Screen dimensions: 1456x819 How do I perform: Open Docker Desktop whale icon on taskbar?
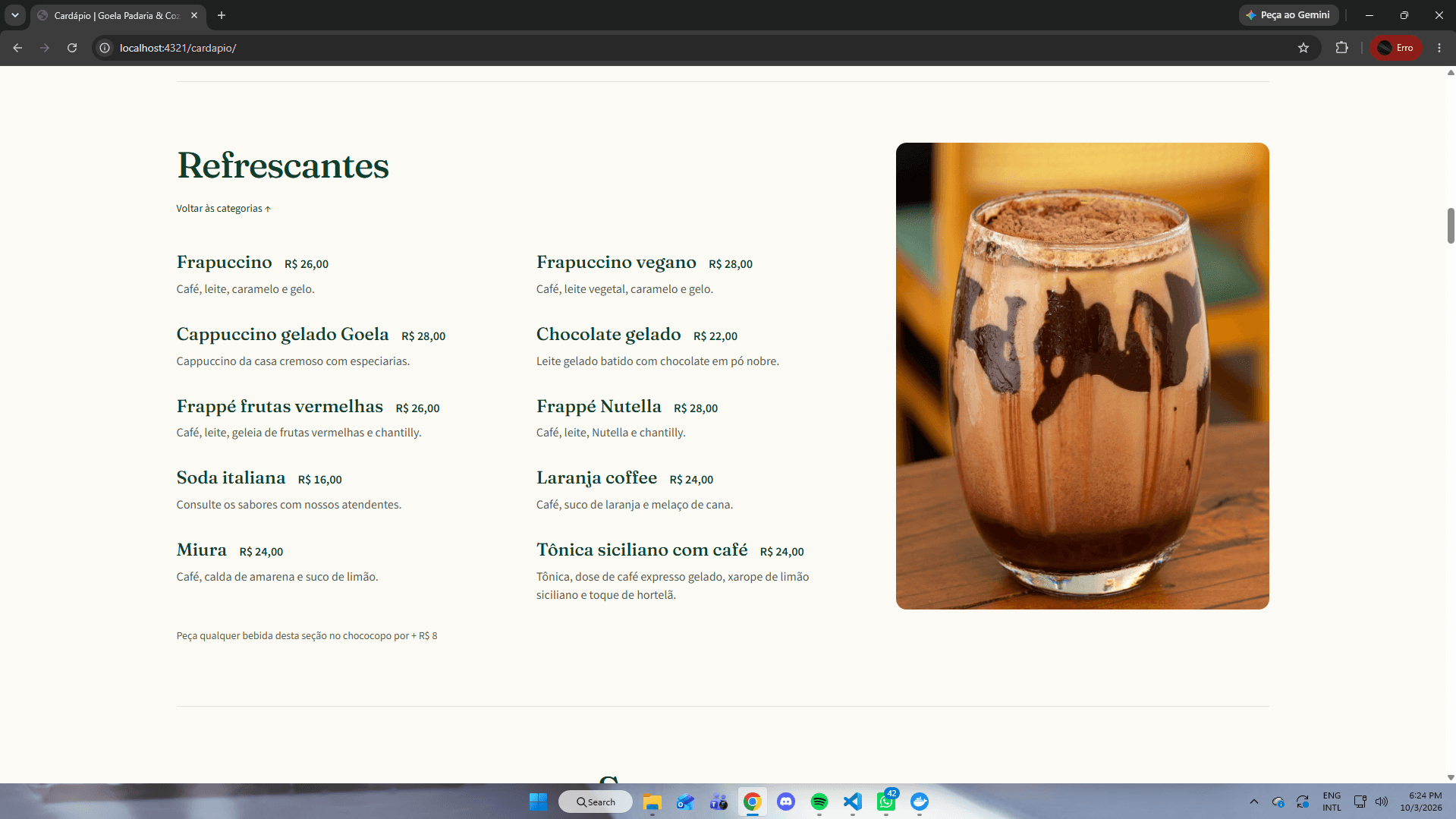click(x=920, y=802)
